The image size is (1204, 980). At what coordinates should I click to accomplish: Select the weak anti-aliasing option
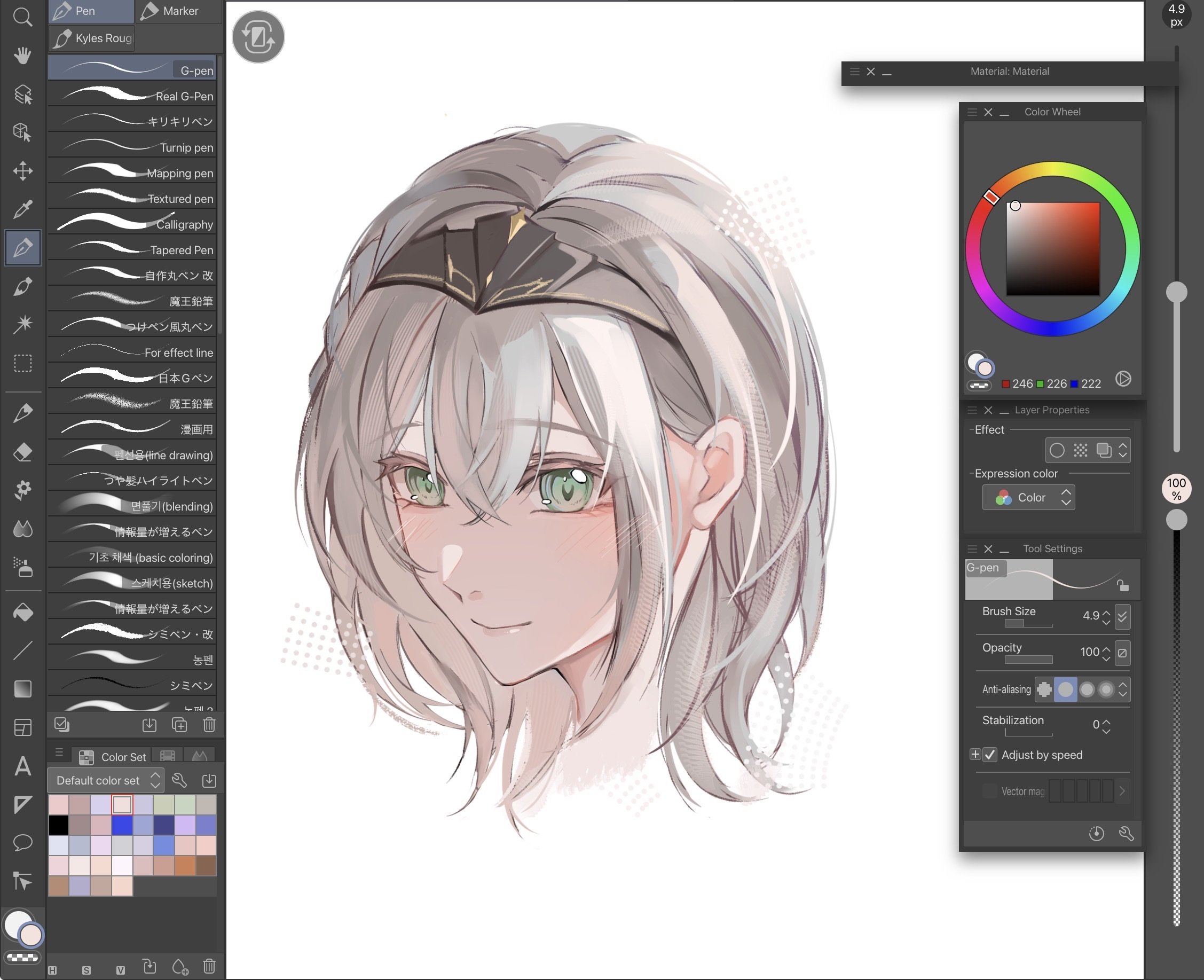point(1065,689)
